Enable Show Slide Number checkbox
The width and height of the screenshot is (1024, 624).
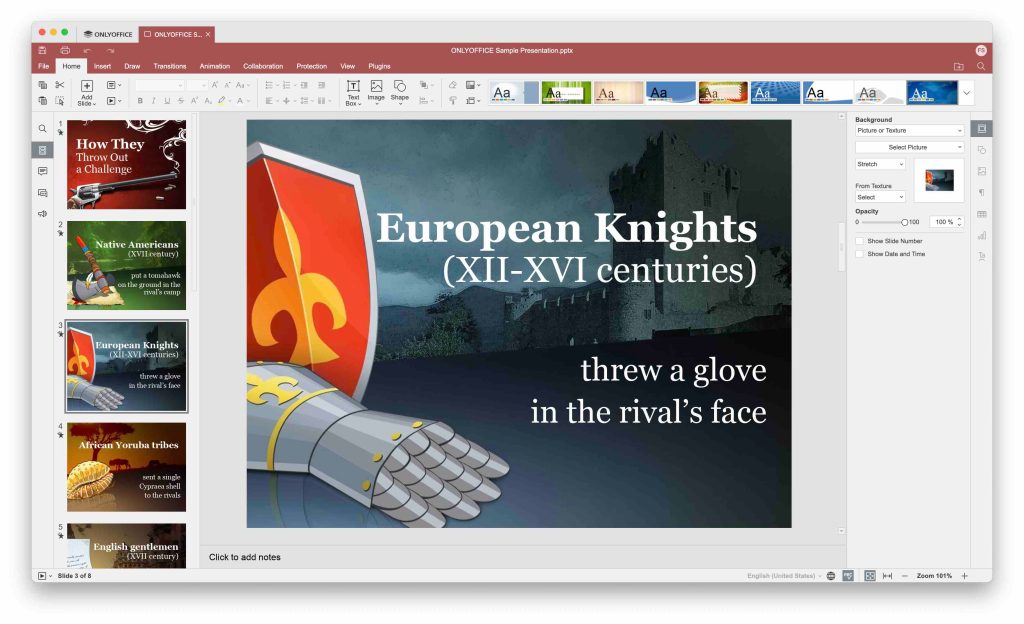point(859,241)
